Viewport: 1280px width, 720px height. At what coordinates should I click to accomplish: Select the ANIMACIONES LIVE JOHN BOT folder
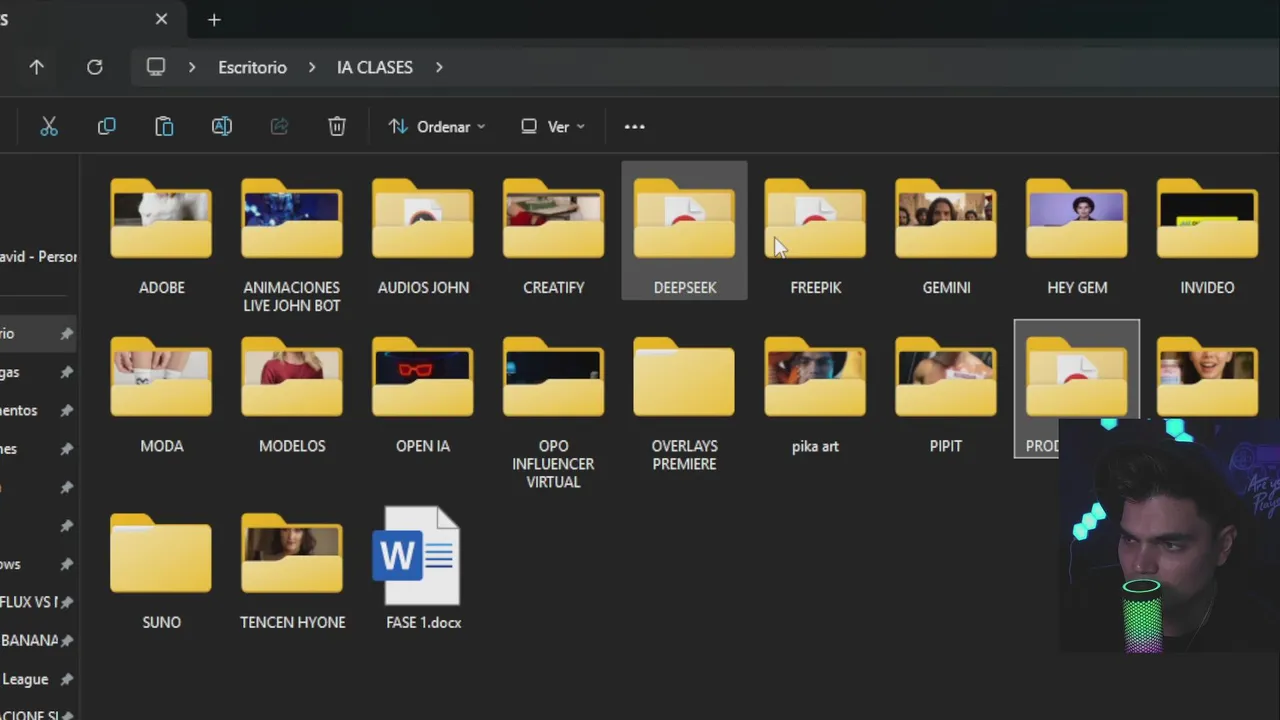292,245
